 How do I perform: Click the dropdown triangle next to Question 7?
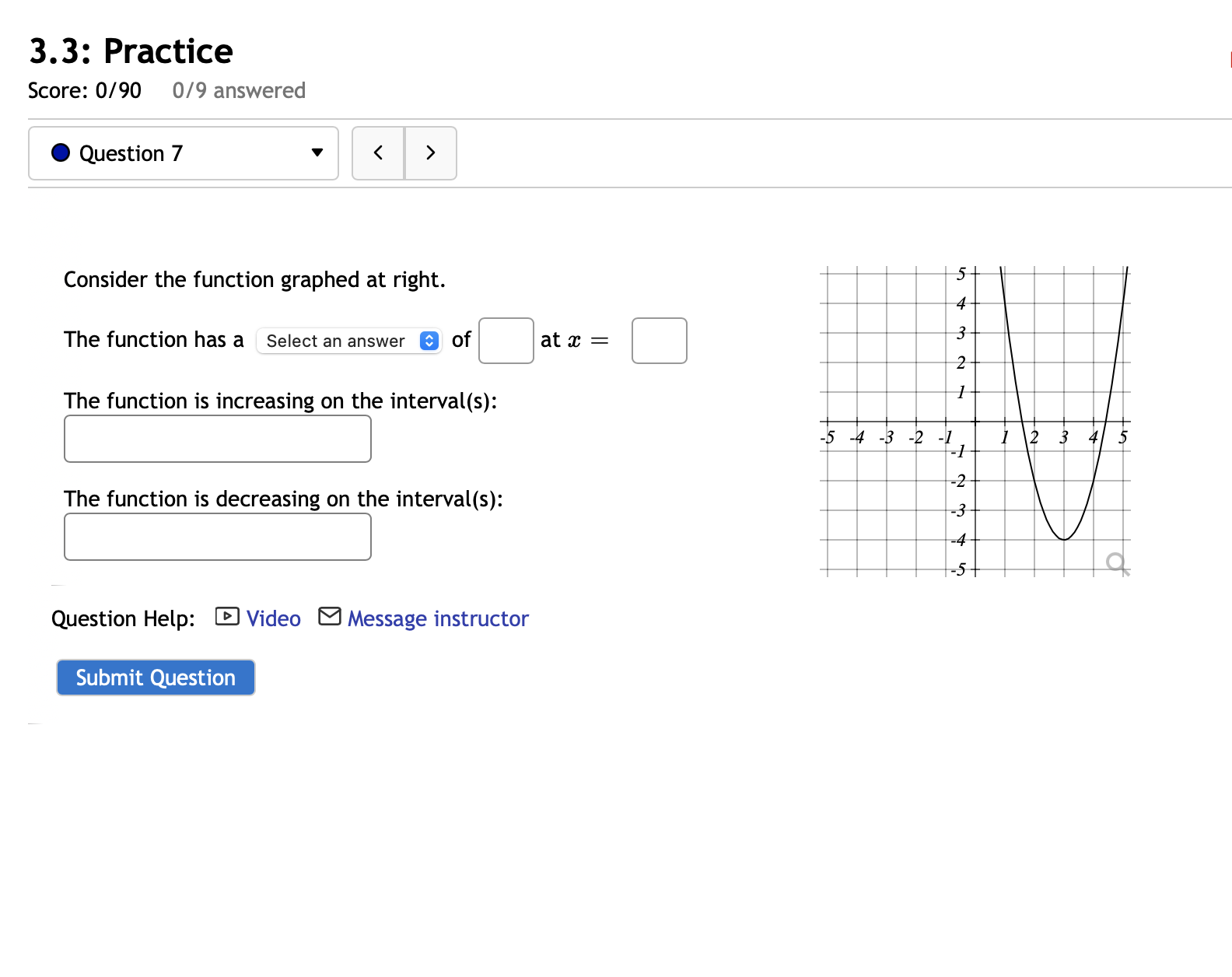pyautogui.click(x=317, y=153)
